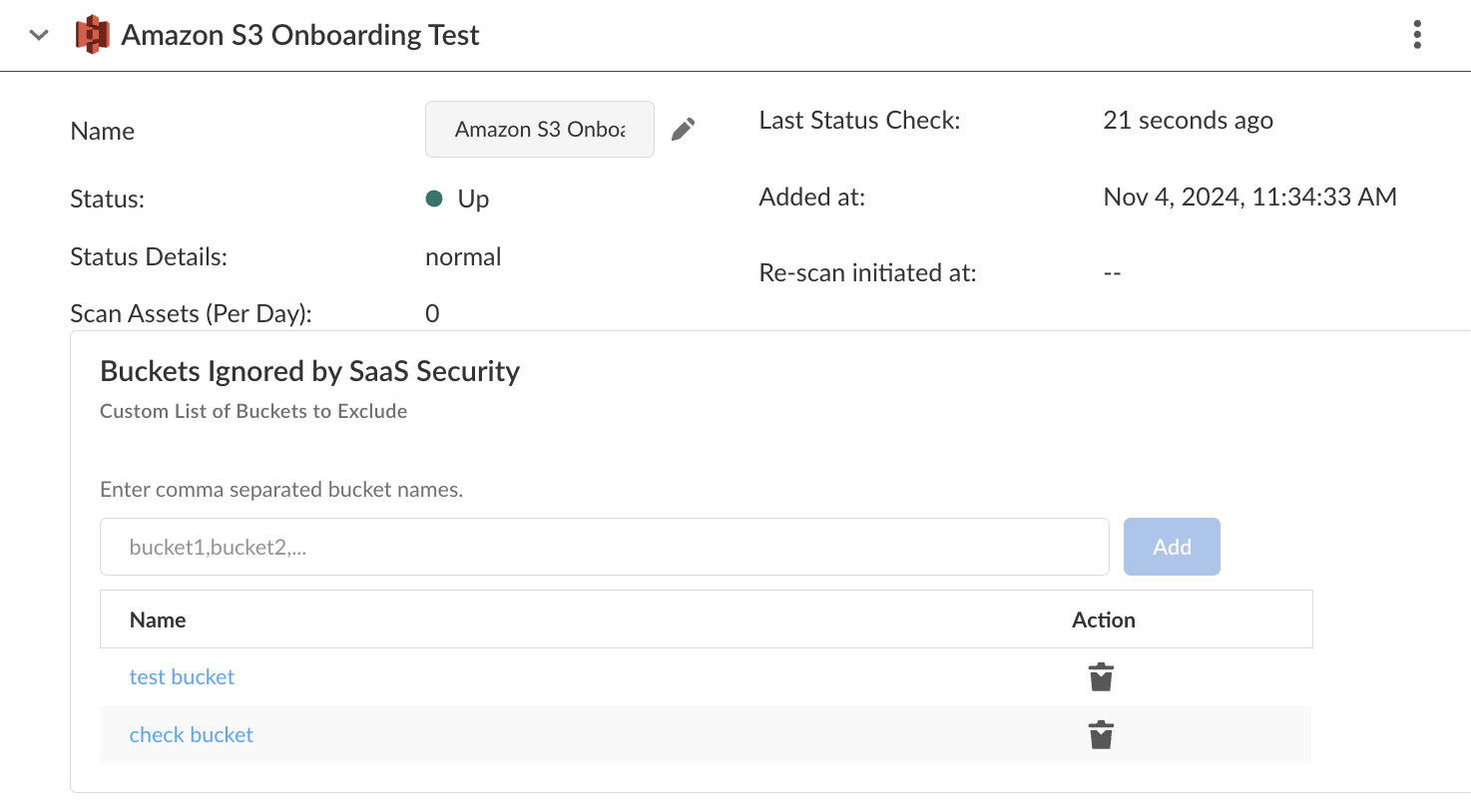Focus the comma separated bucket names input
The image size is (1471, 812).
[x=604, y=547]
